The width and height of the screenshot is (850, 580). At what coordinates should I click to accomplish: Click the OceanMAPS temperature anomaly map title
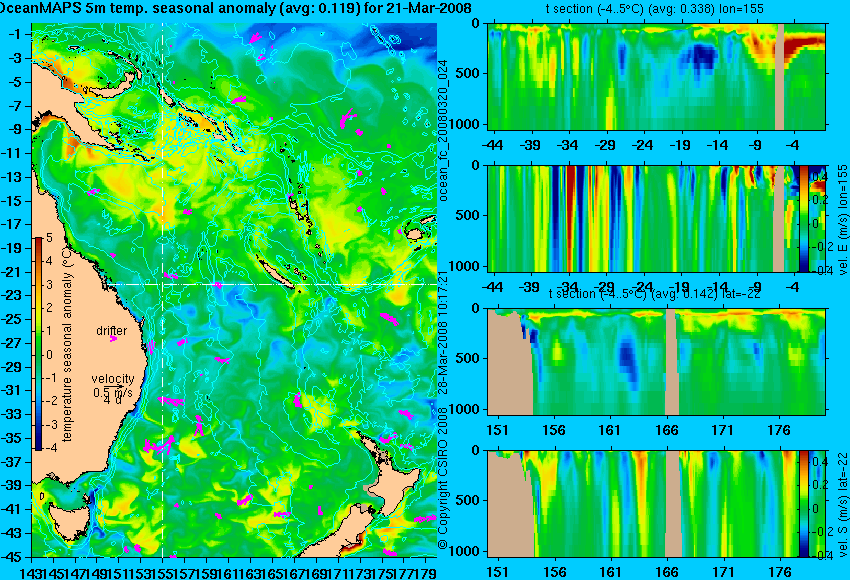point(236,8)
